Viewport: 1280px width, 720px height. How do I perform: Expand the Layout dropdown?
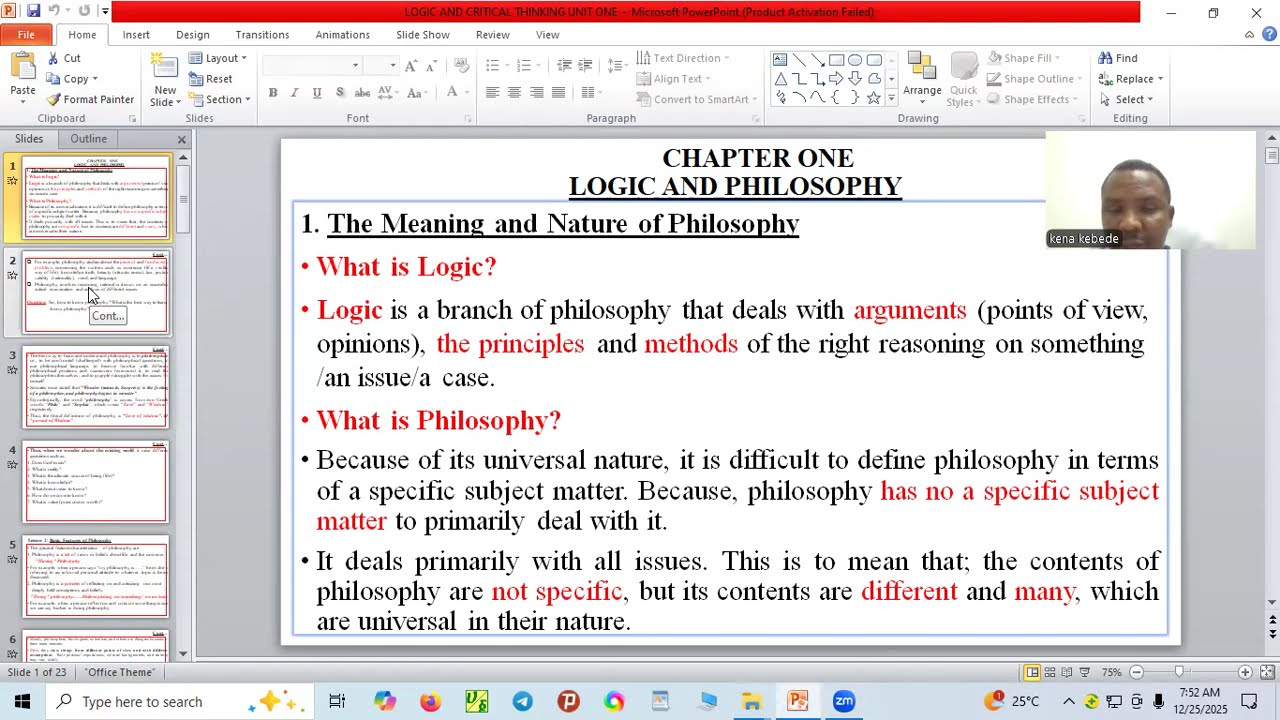pos(217,58)
